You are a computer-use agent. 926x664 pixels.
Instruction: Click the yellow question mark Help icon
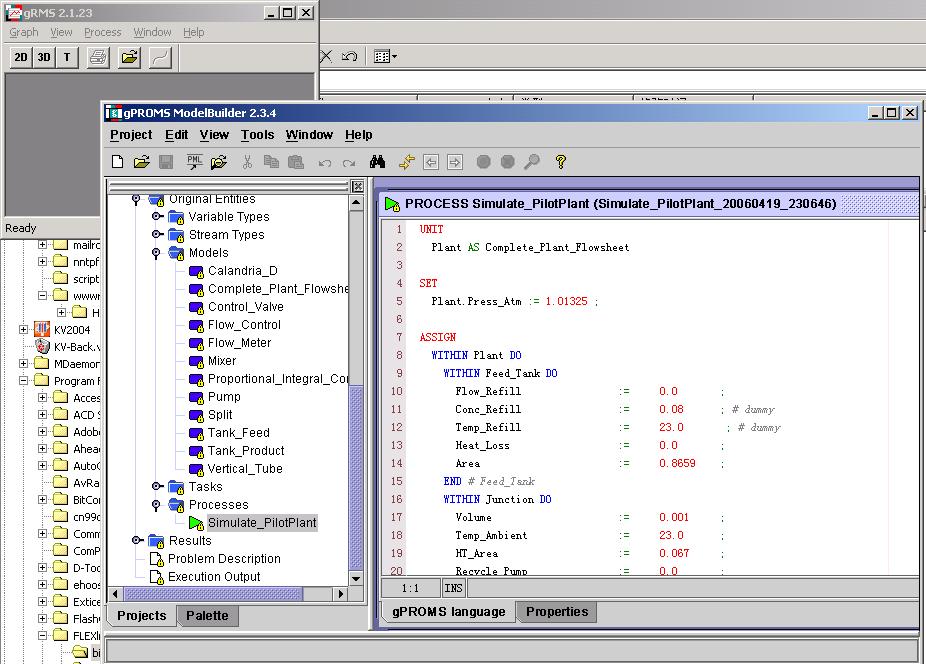click(561, 162)
